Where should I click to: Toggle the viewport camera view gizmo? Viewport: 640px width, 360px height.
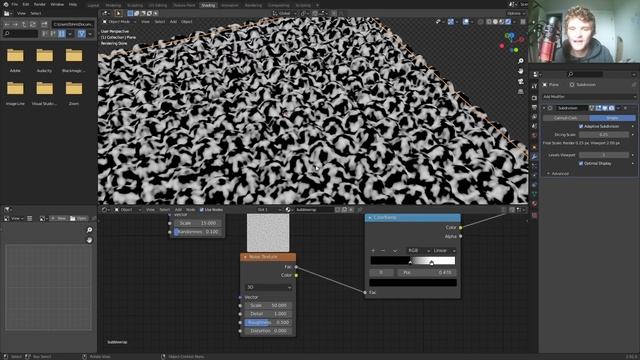520,81
